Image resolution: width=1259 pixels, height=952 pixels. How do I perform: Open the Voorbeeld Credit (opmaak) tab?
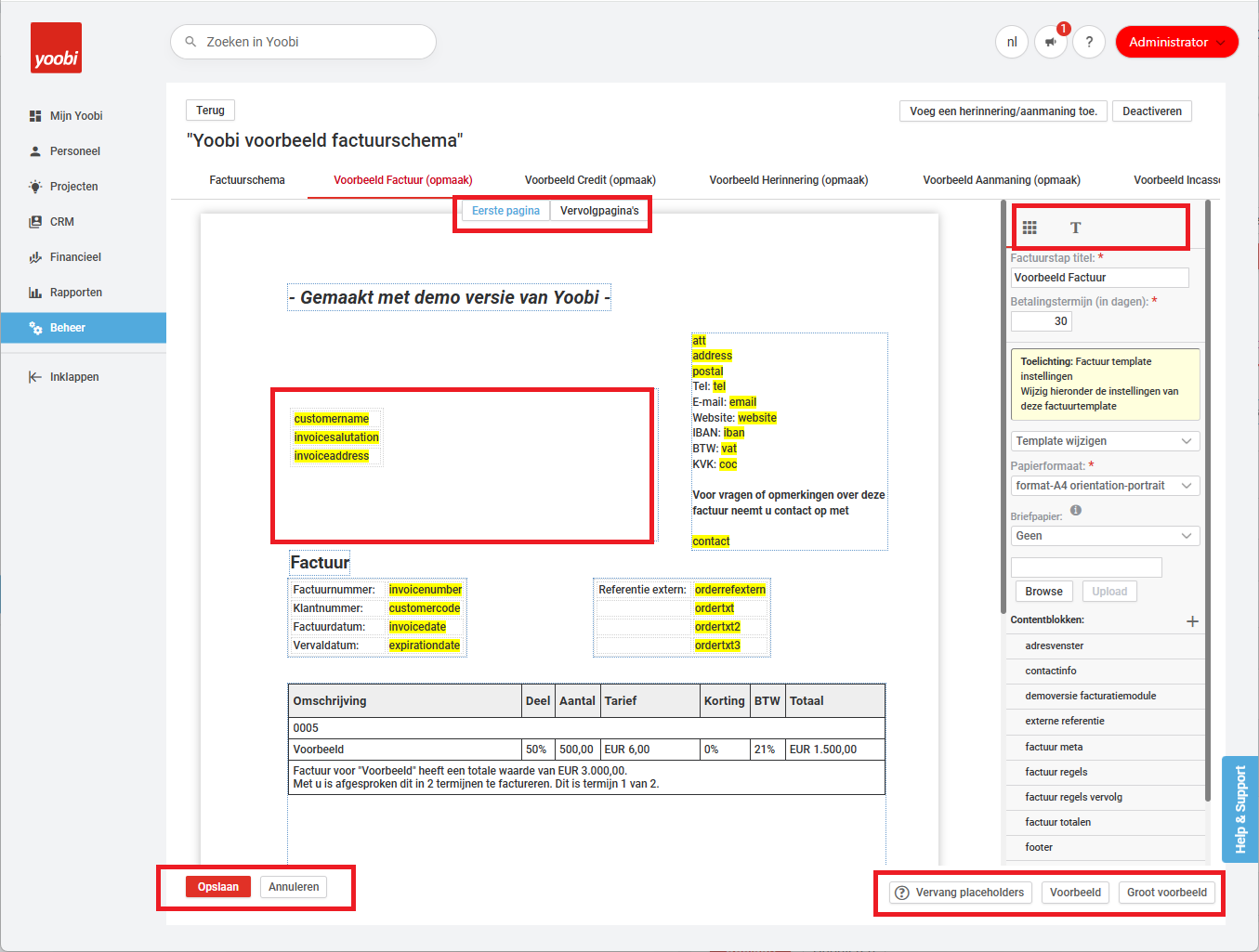[x=590, y=180]
